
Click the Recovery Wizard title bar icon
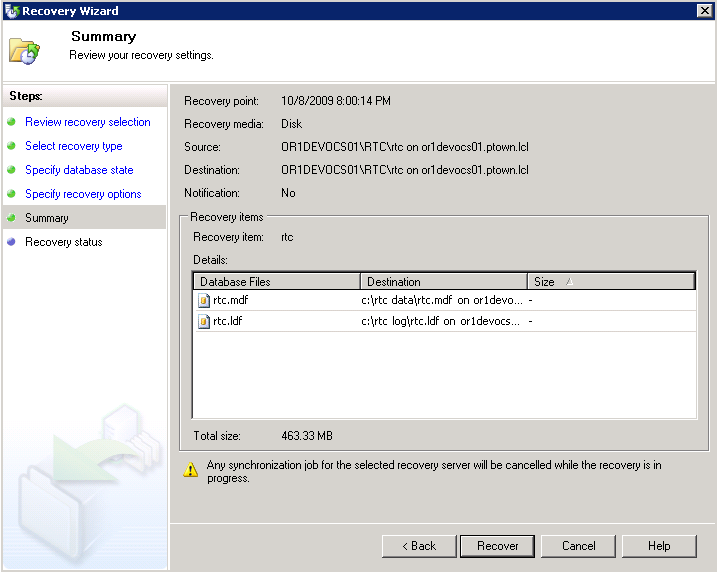[12, 11]
